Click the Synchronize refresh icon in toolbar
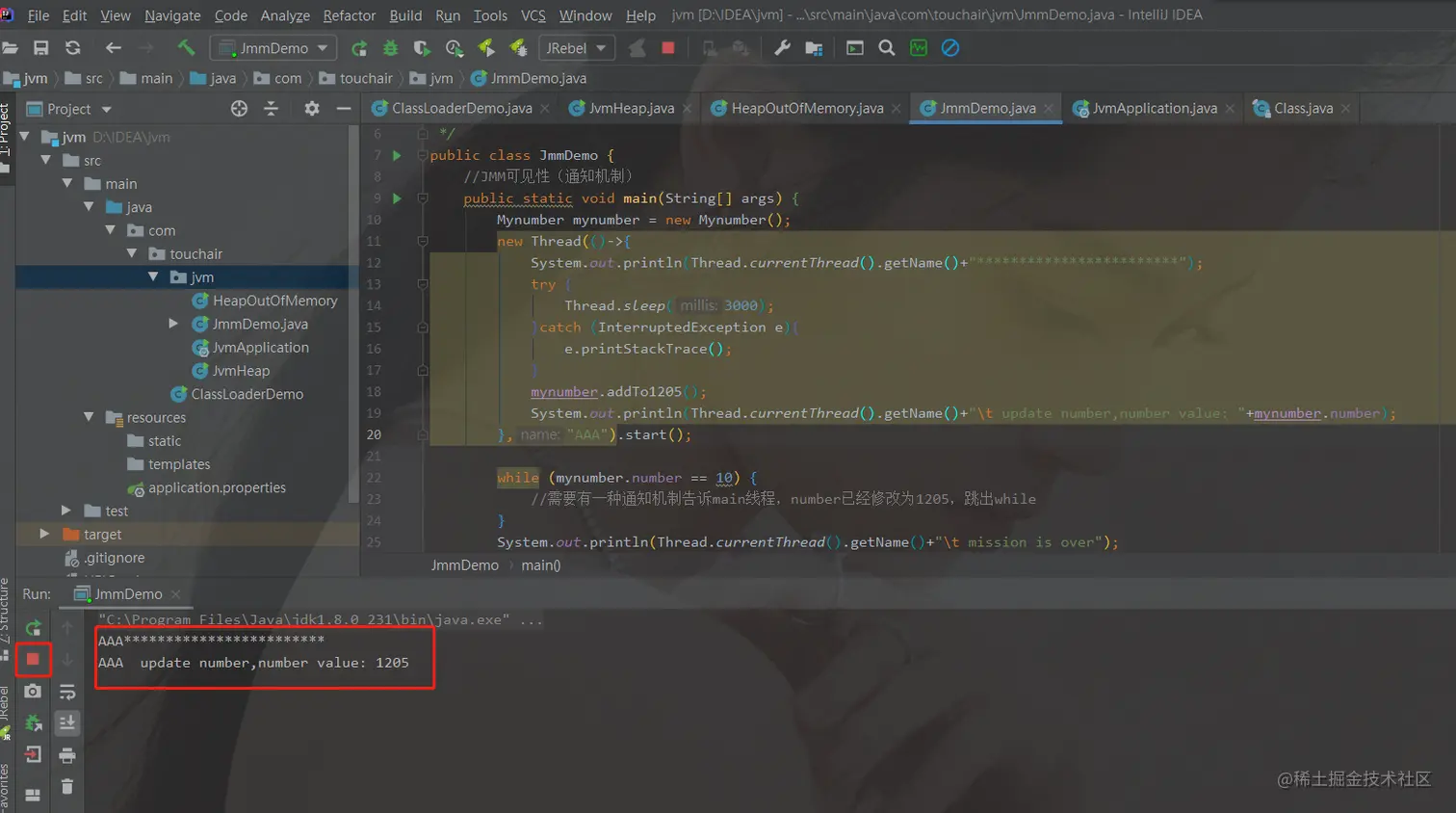 coord(72,47)
